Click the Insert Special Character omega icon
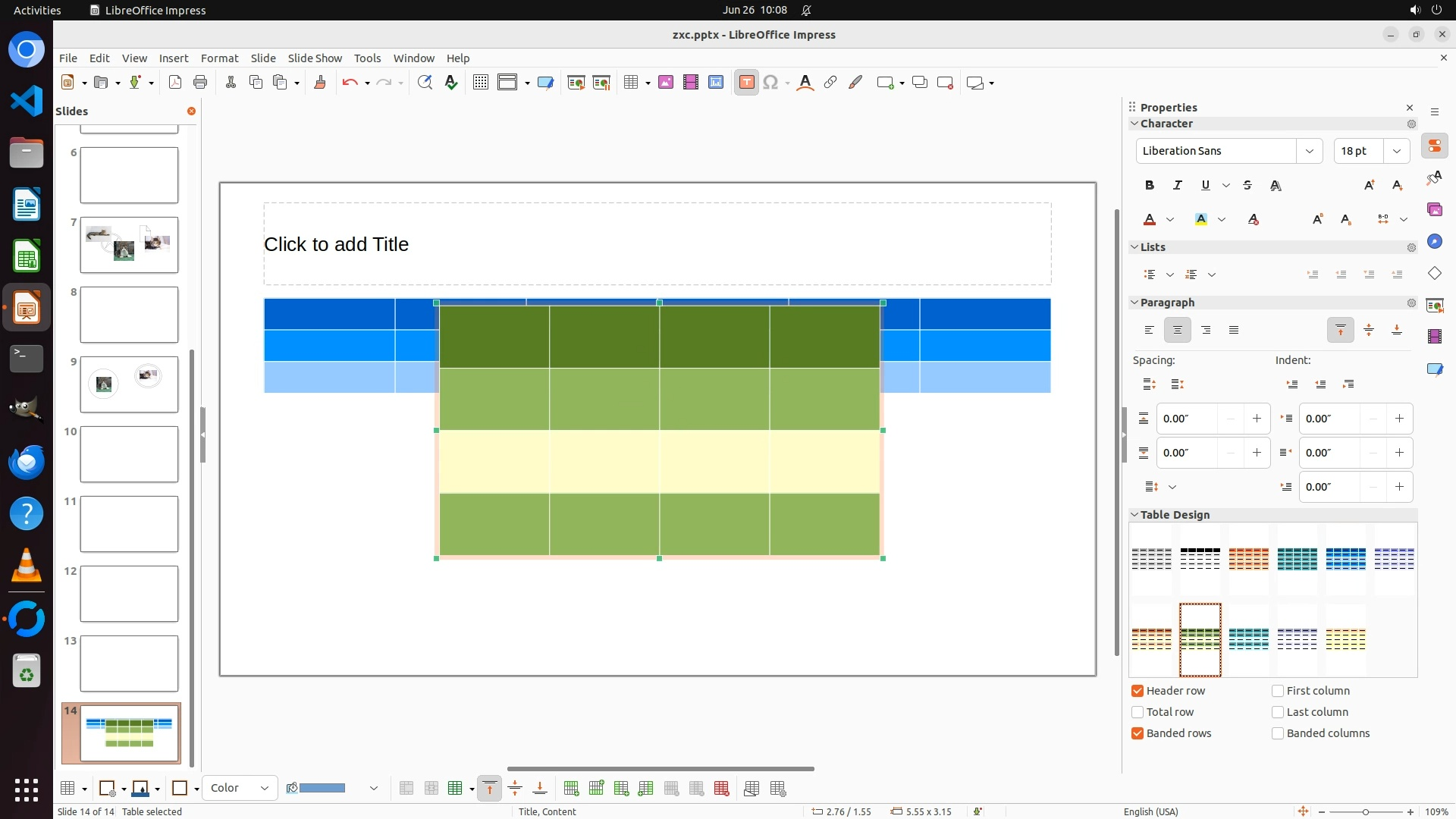 (x=770, y=83)
